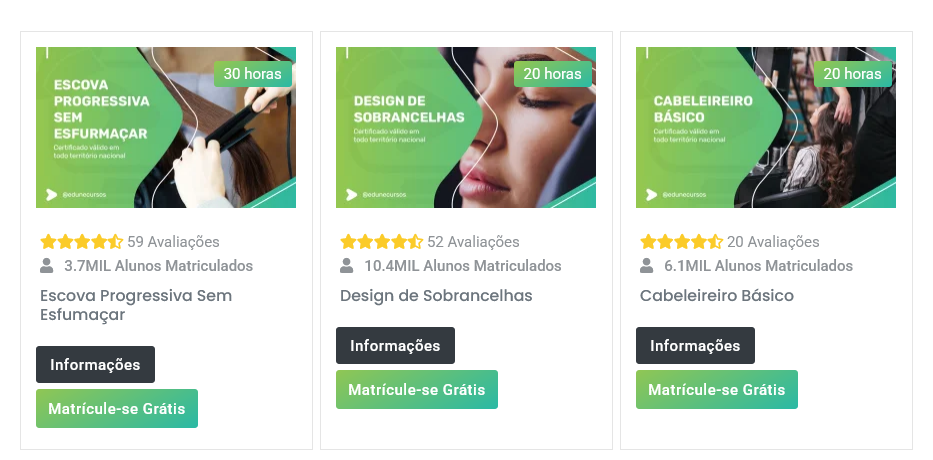Click person icon beside 3.7MIL Alunos Matriculados
This screenshot has width=933, height=460.
click(x=46, y=265)
